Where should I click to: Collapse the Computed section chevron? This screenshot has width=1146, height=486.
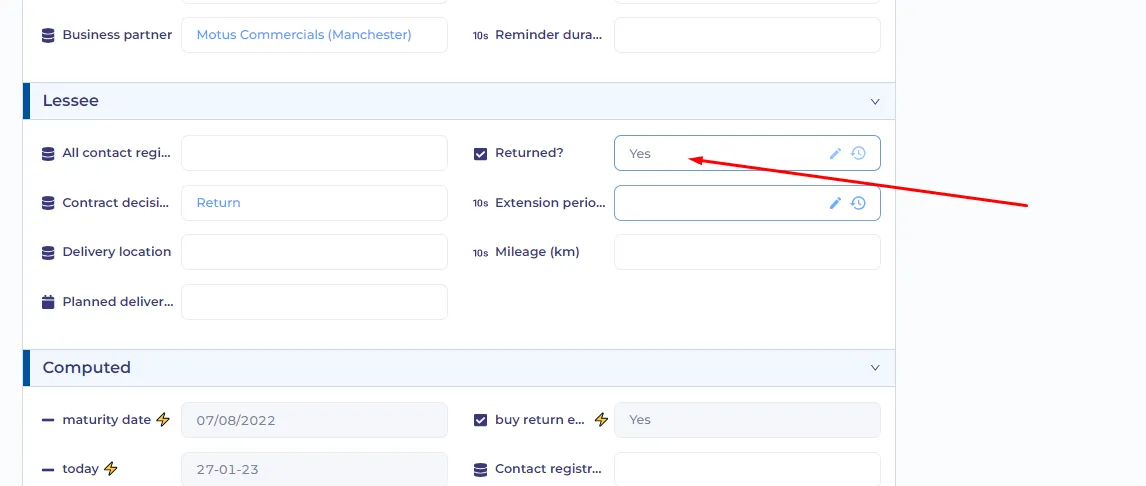[x=875, y=368]
